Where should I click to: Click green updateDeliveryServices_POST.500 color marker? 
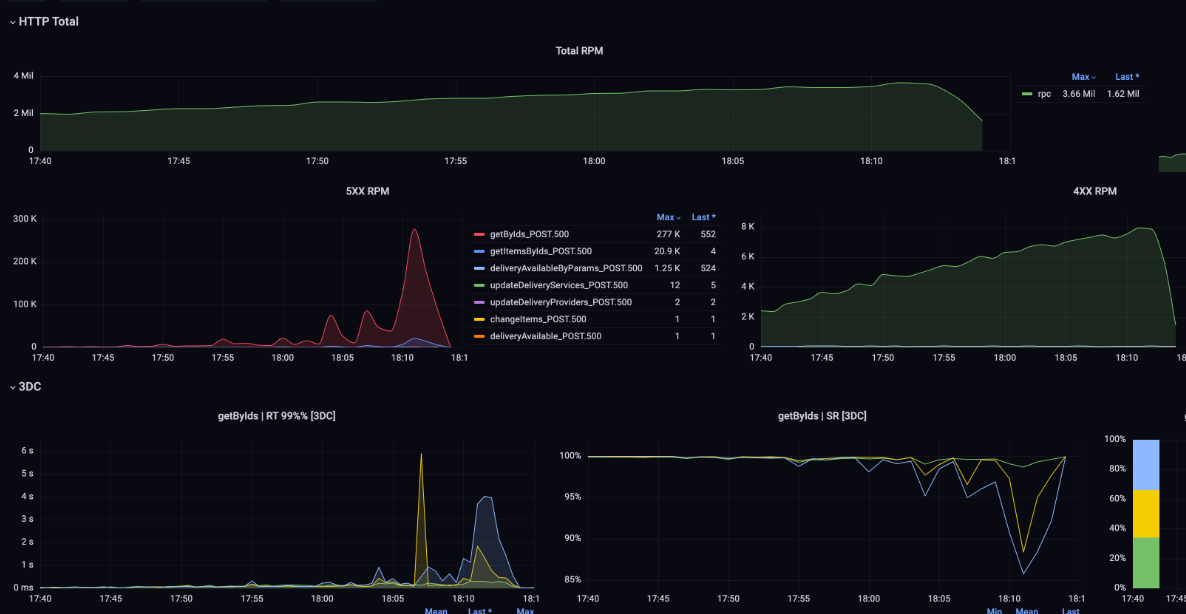(479, 285)
